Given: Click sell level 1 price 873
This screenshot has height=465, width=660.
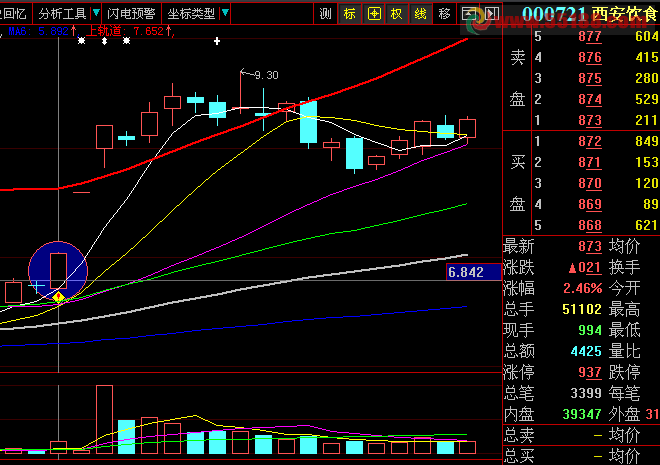Looking at the screenshot, I should tap(590, 121).
